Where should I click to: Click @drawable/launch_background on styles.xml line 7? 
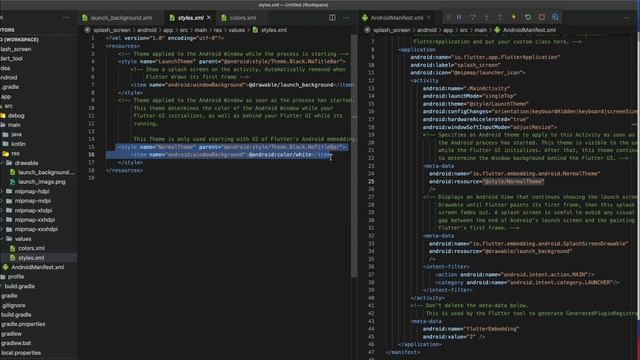tap(291, 84)
